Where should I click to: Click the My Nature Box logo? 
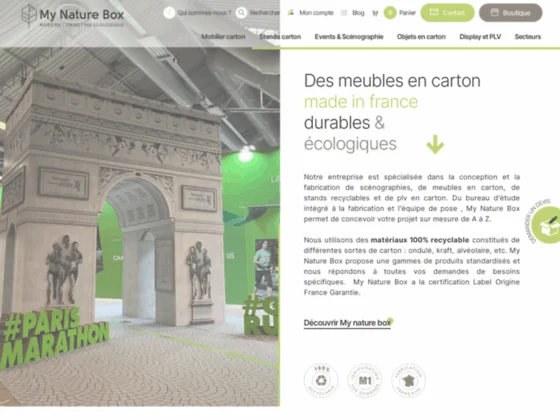(73, 16)
